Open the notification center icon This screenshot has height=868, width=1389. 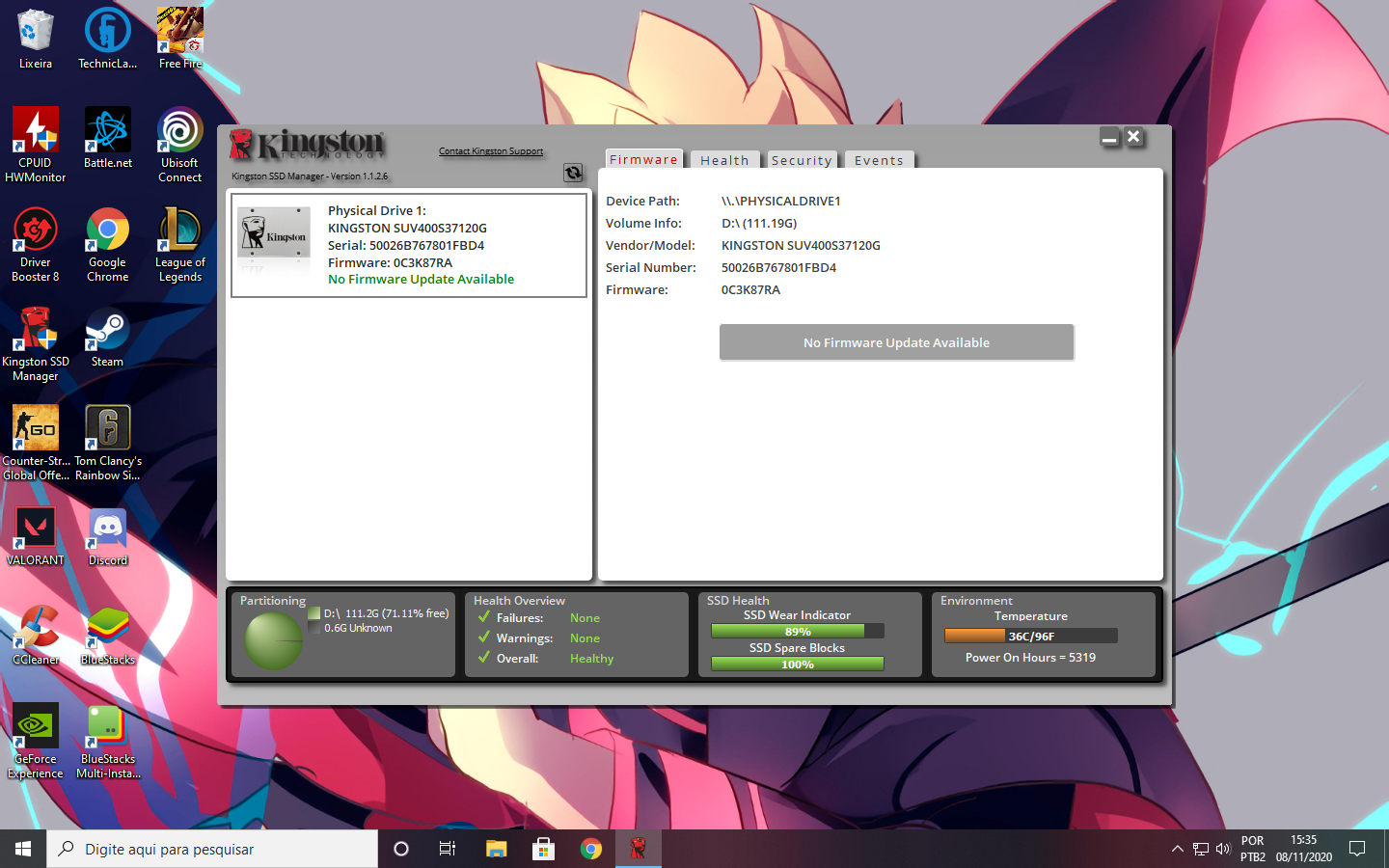tap(1357, 849)
